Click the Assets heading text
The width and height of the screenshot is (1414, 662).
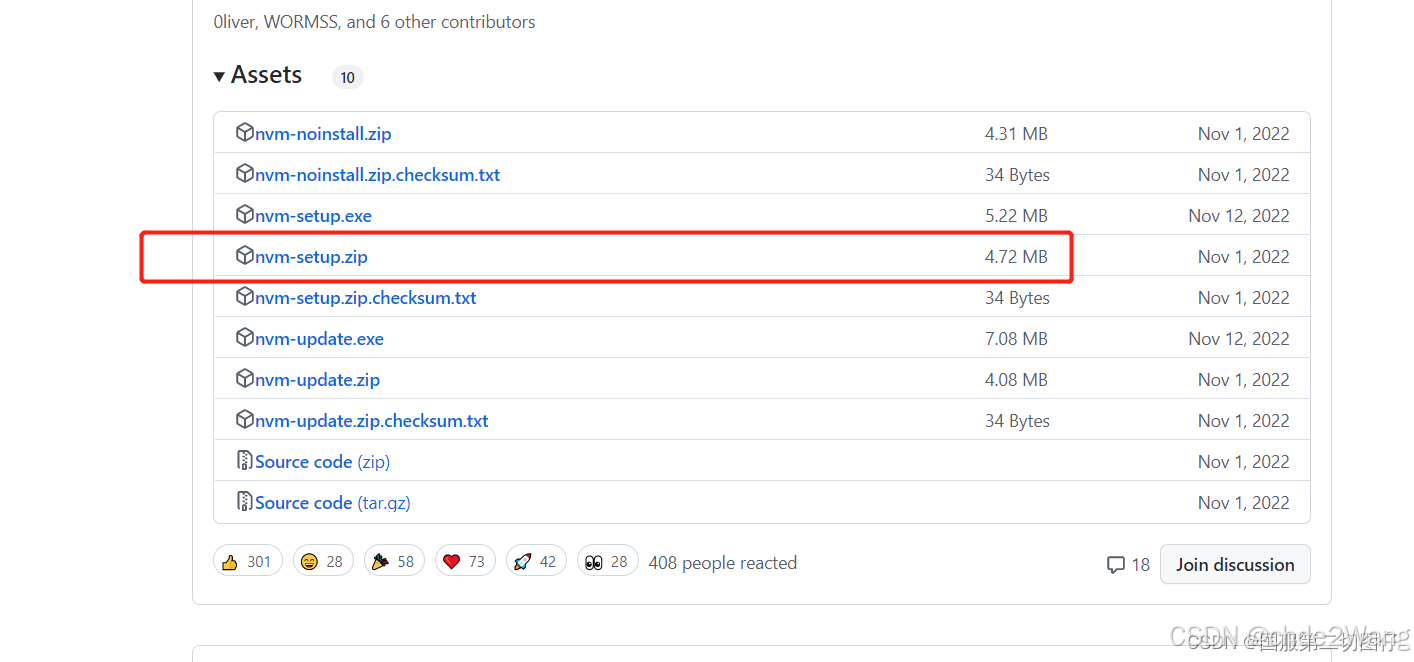(x=266, y=75)
